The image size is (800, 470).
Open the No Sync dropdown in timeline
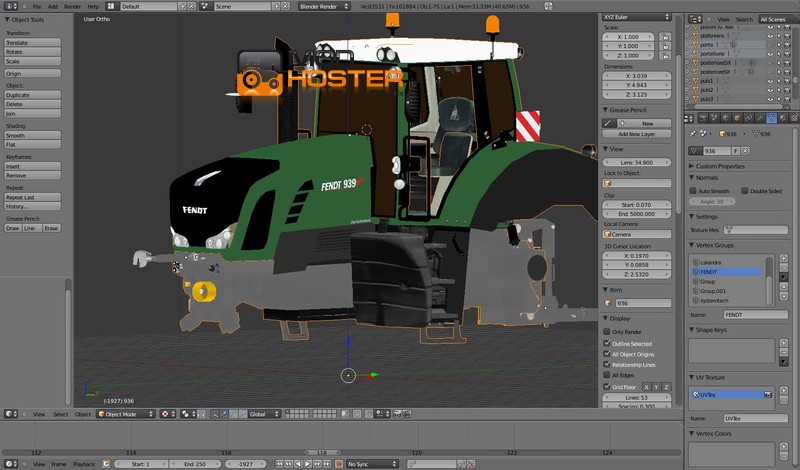tap(372, 464)
